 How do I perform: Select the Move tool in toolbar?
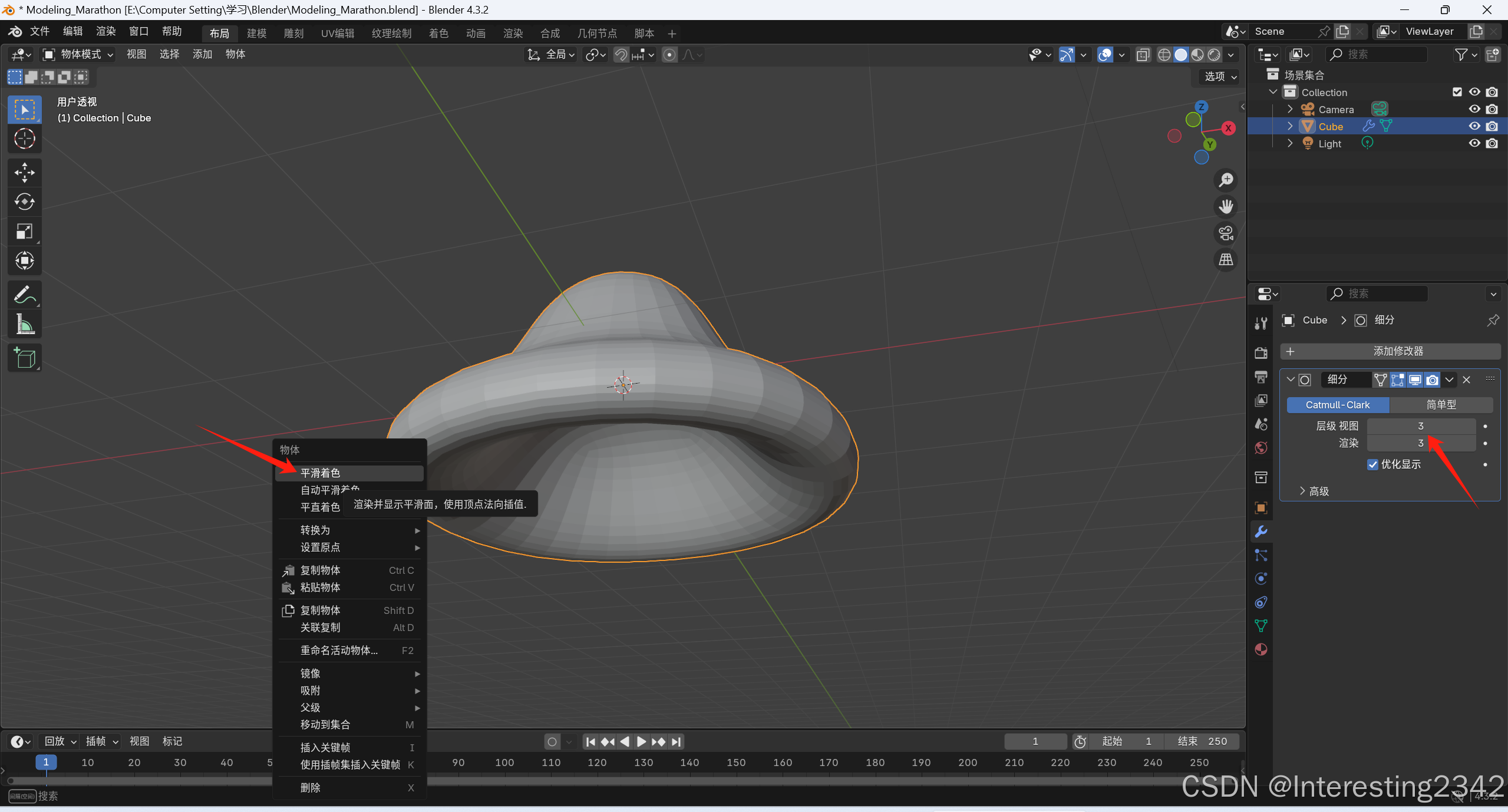coord(24,173)
